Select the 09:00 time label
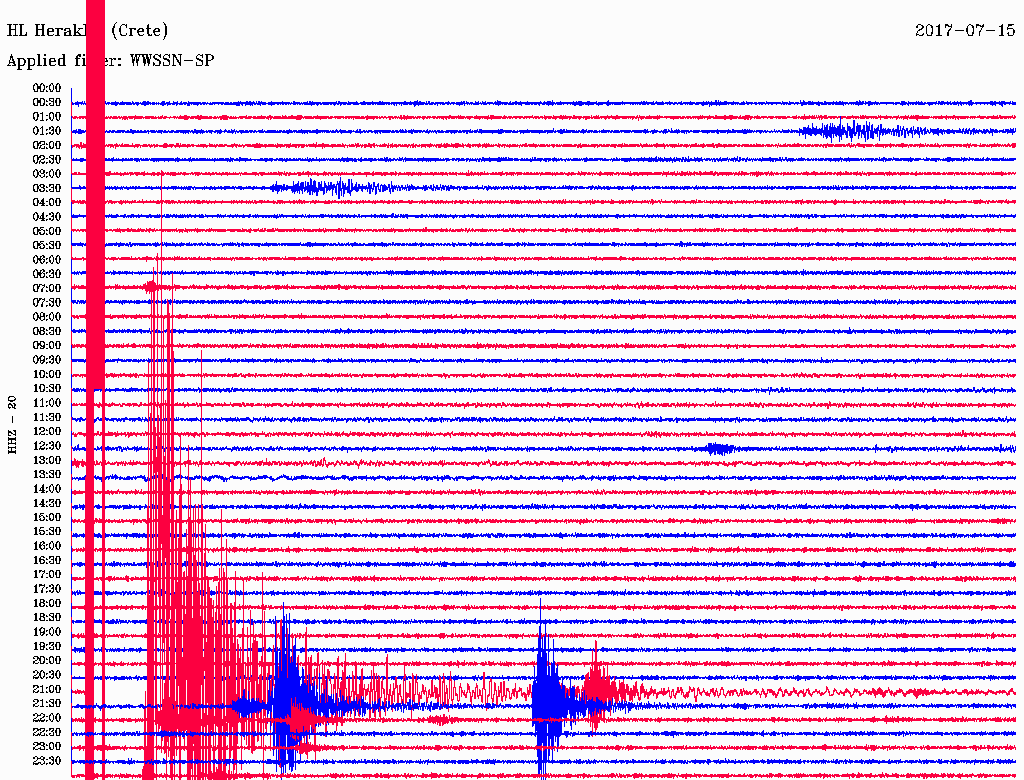 (46, 346)
